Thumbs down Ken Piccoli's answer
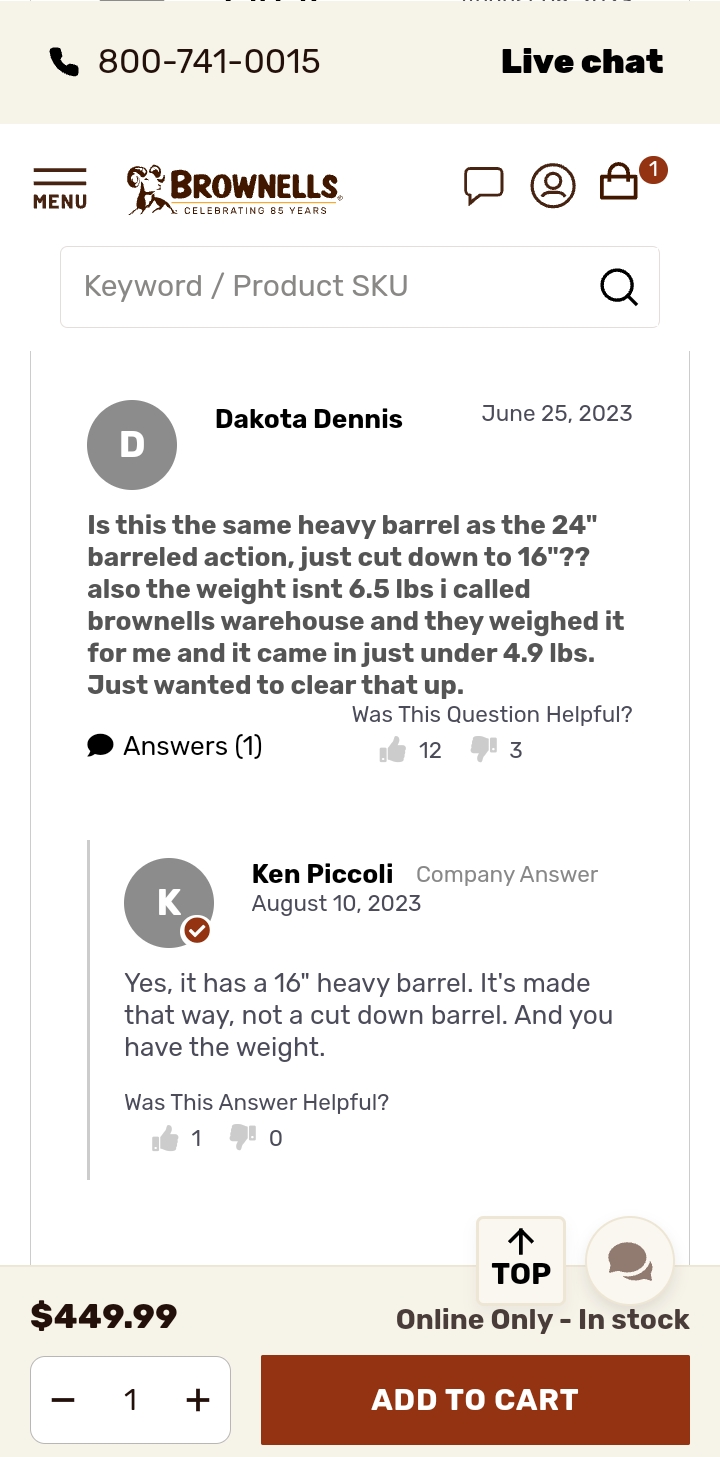The image size is (720, 1457). 243,1138
